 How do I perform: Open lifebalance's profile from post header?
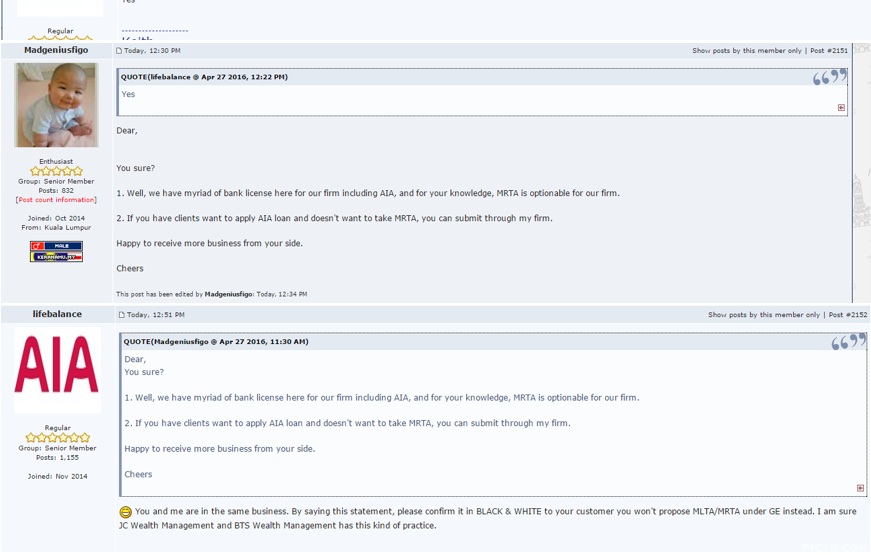coord(57,314)
